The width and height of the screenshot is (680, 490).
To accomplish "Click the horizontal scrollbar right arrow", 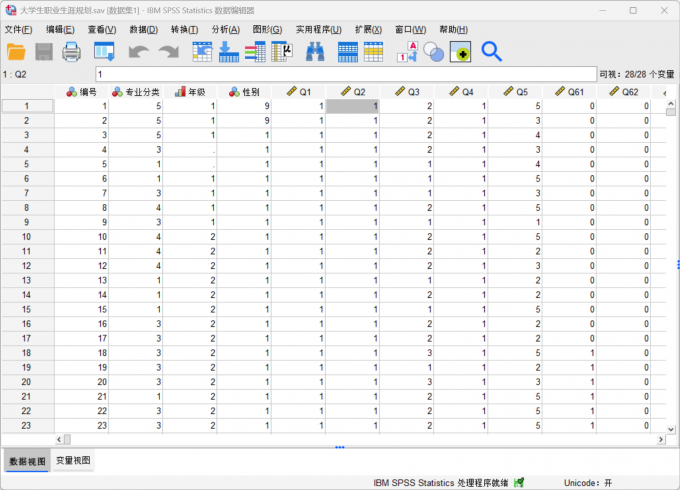I will click(x=660, y=439).
